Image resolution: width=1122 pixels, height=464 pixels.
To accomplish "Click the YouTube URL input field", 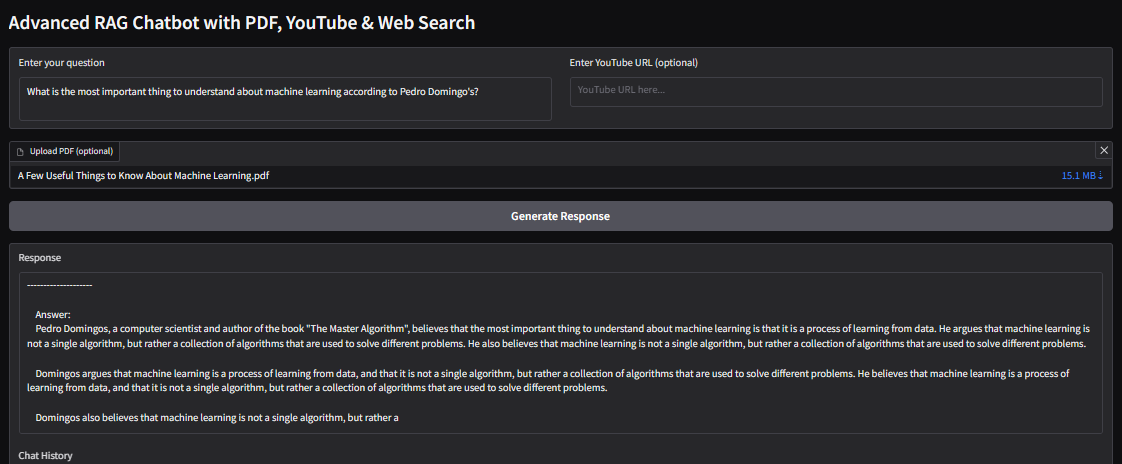I will (x=835, y=91).
